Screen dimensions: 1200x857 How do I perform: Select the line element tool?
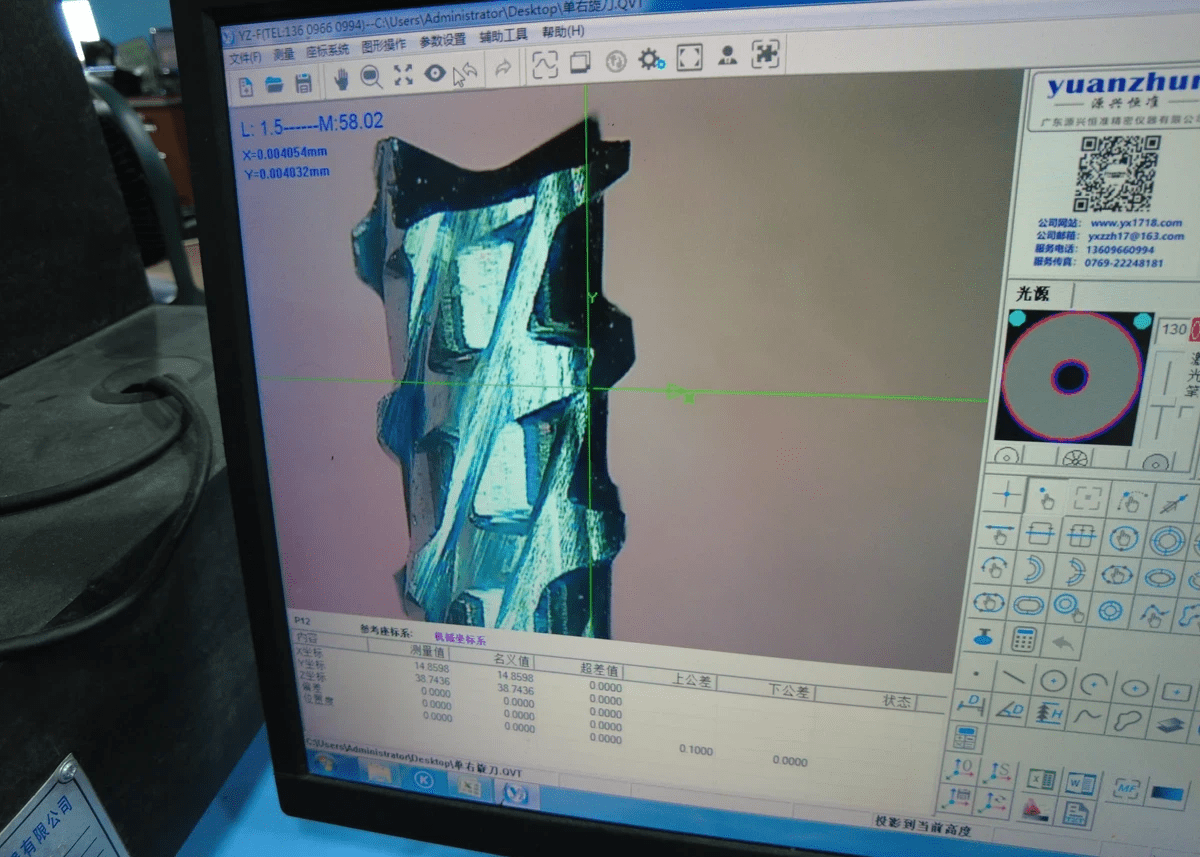coord(1013,679)
